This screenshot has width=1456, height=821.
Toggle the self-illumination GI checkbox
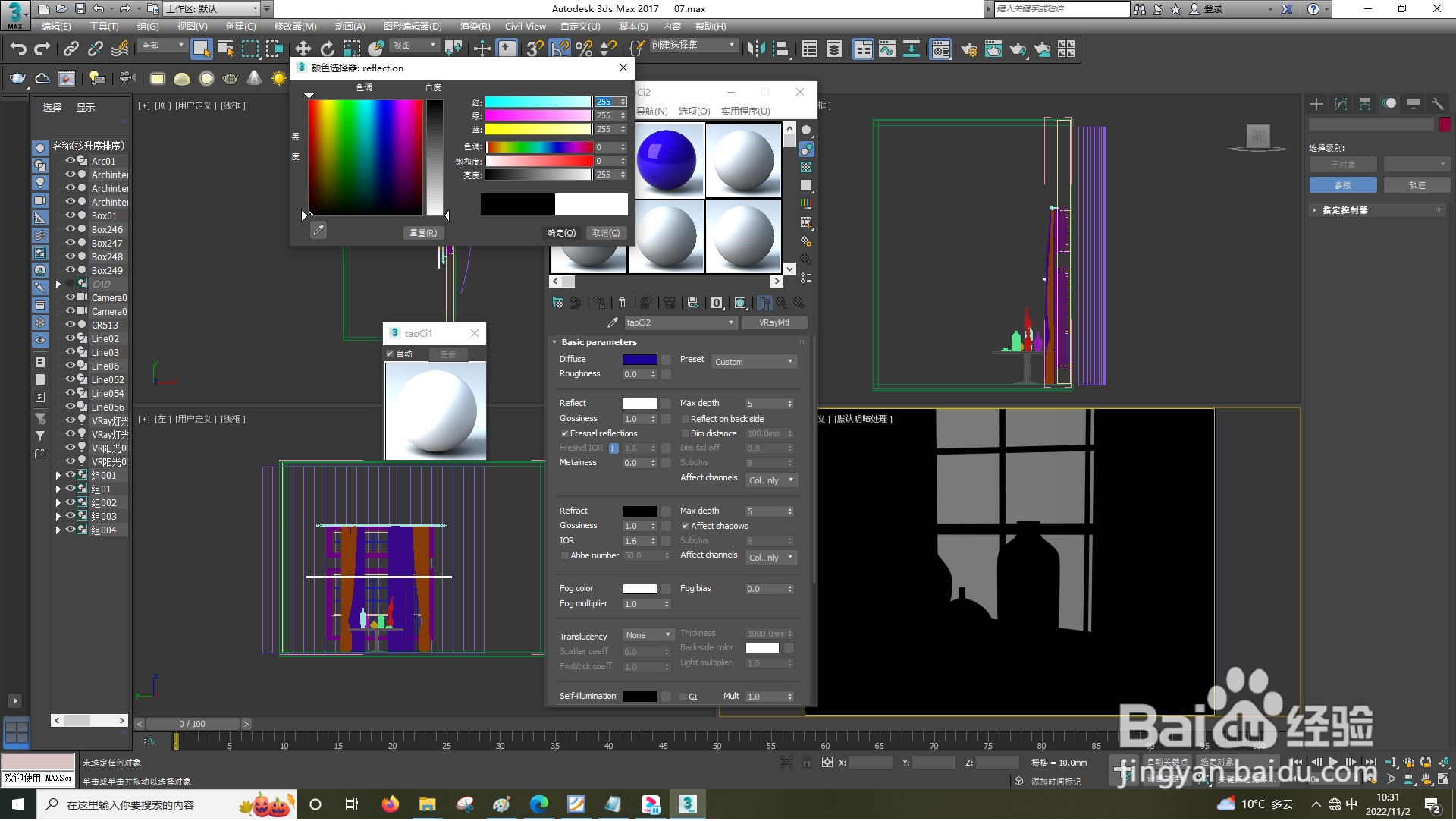tap(683, 697)
